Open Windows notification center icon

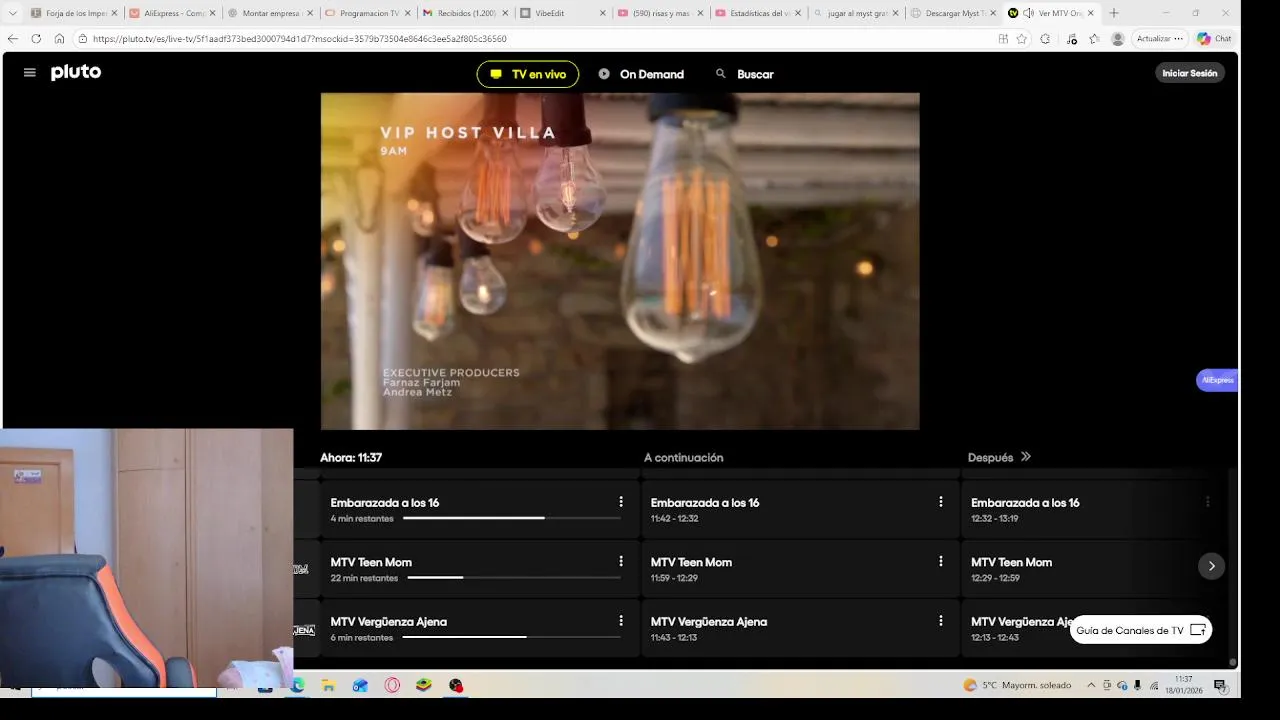(1220, 685)
